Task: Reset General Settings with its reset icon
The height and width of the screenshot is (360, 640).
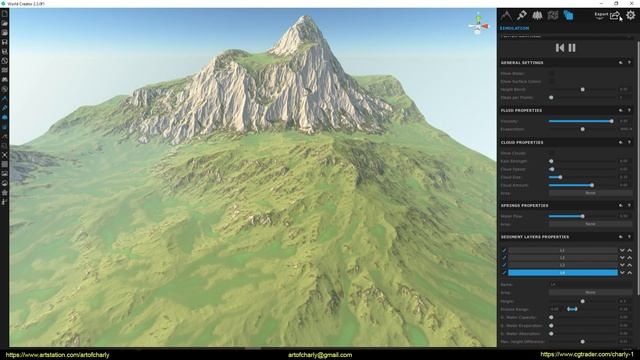Action: [x=621, y=63]
